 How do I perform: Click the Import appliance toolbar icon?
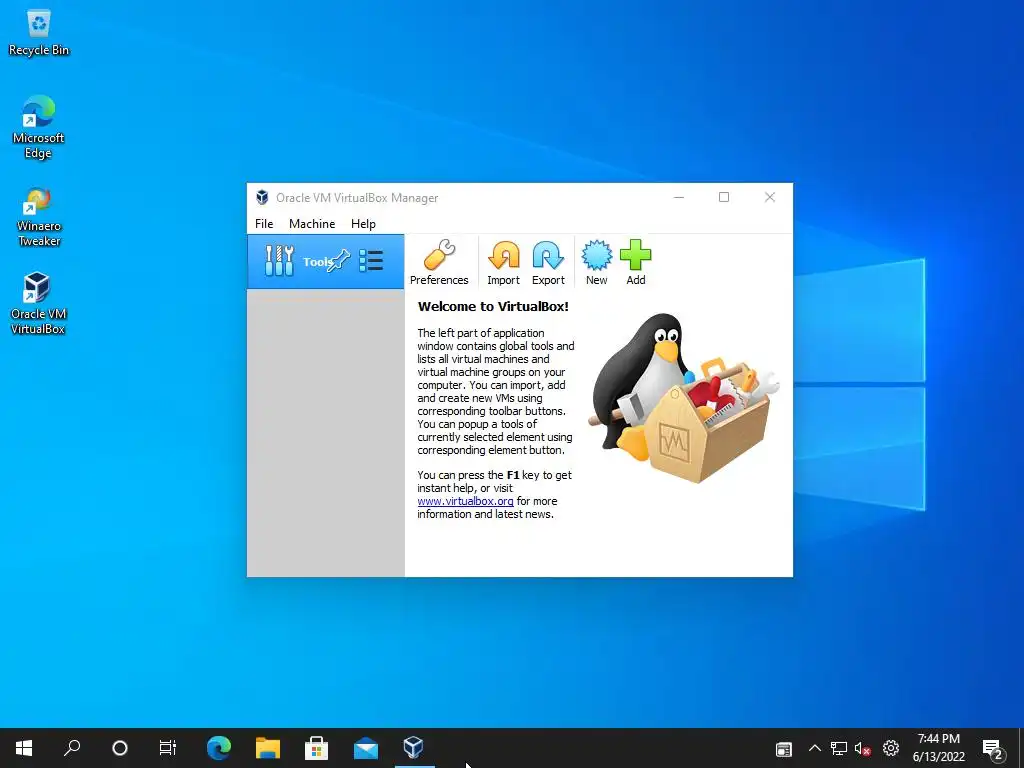504,263
